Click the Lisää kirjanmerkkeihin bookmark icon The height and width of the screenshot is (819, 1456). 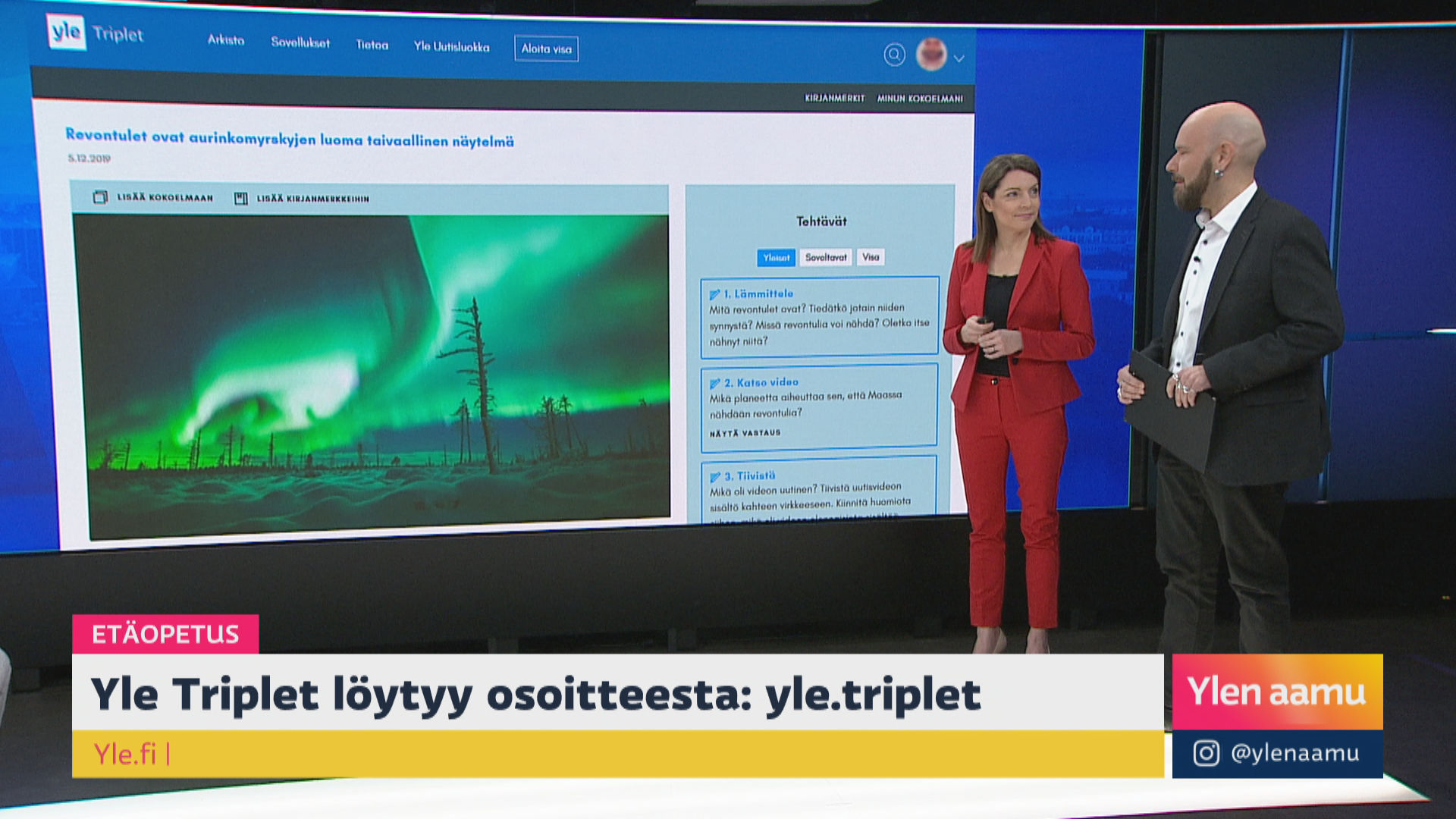(241, 199)
